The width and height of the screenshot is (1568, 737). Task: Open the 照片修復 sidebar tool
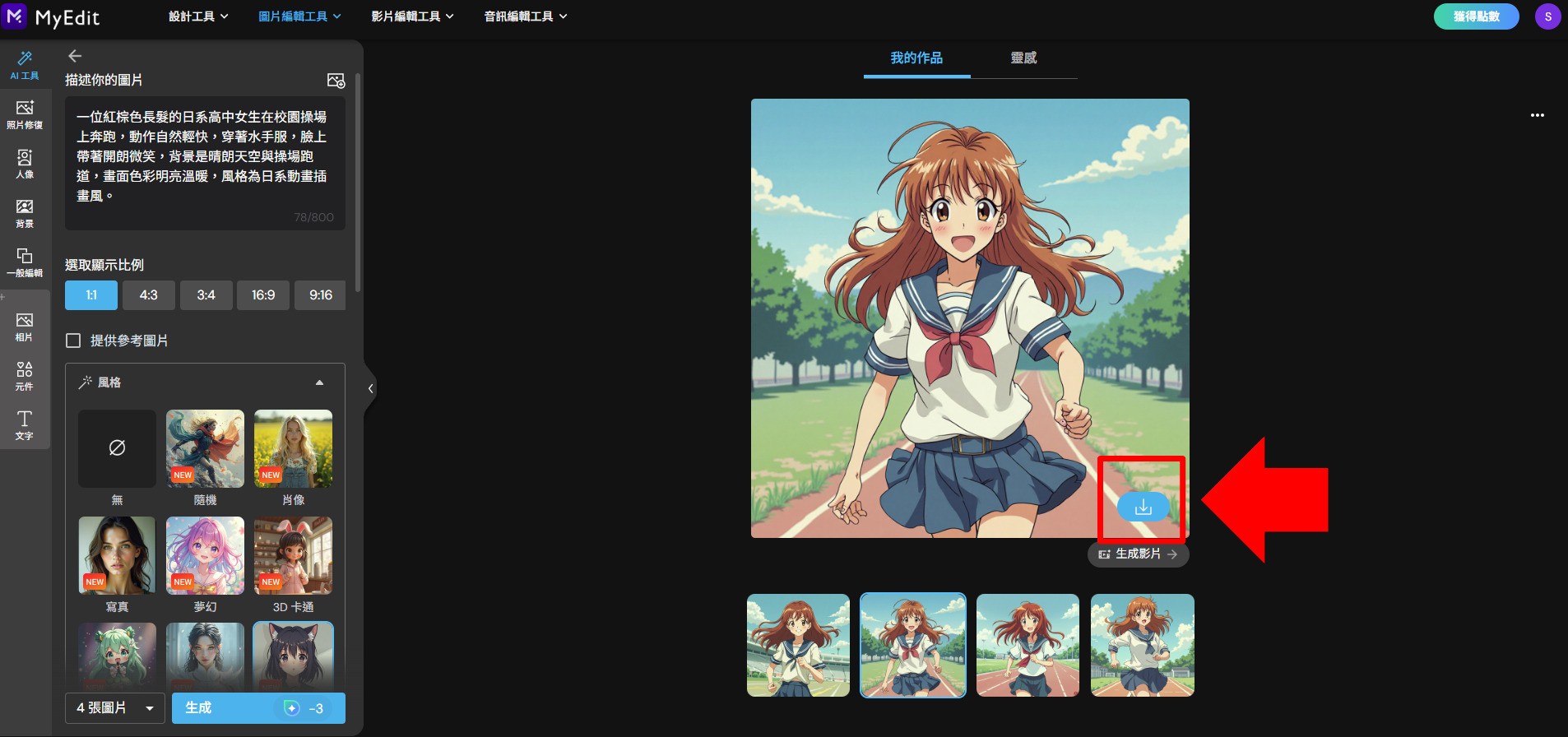[25, 114]
